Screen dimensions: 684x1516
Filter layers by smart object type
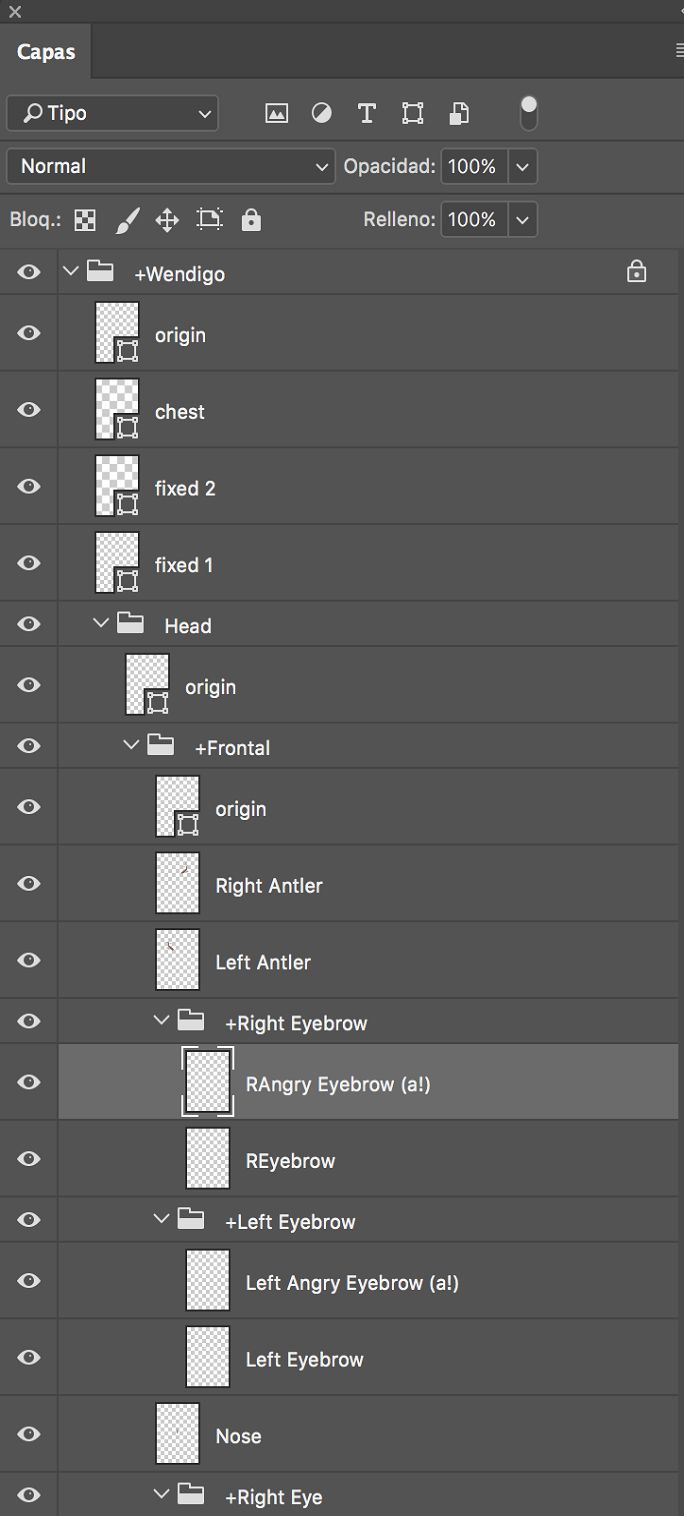pyautogui.click(x=458, y=113)
